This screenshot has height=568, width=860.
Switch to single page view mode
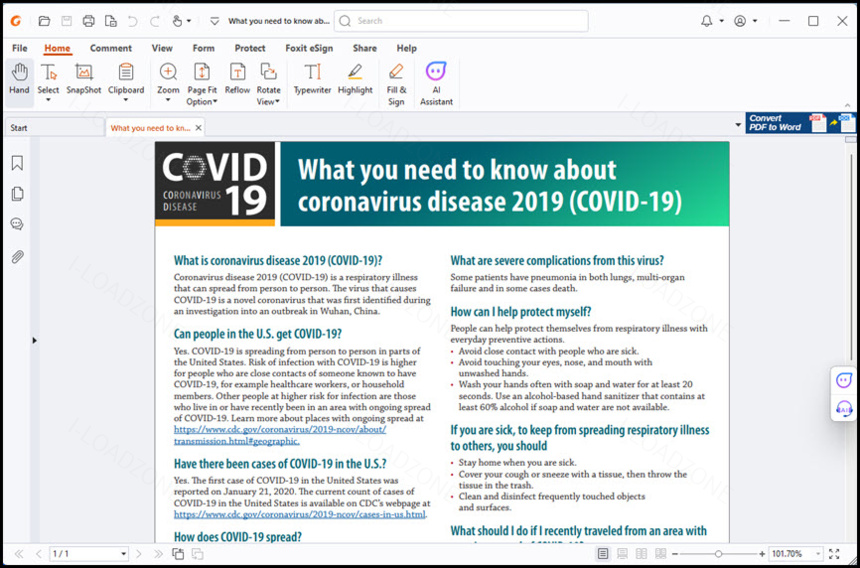pyautogui.click(x=603, y=554)
